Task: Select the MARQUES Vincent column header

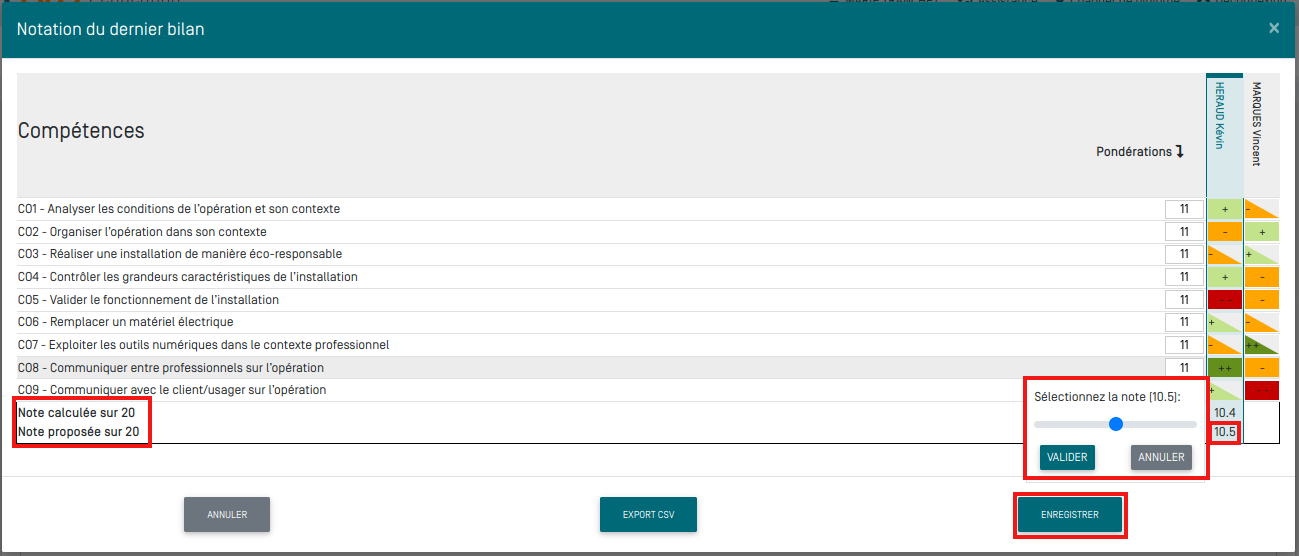Action: (x=1262, y=135)
